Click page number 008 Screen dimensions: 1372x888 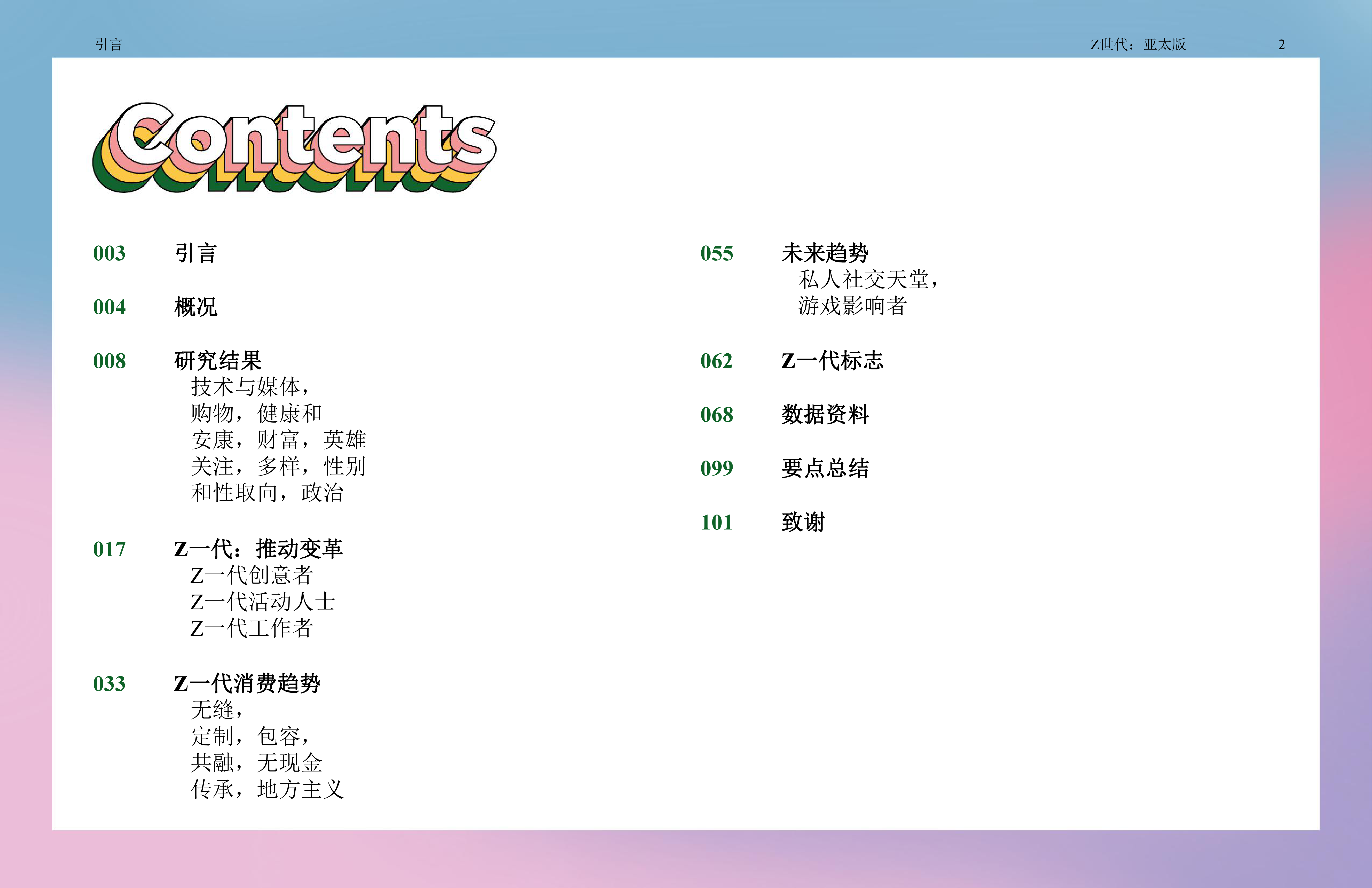coord(109,361)
